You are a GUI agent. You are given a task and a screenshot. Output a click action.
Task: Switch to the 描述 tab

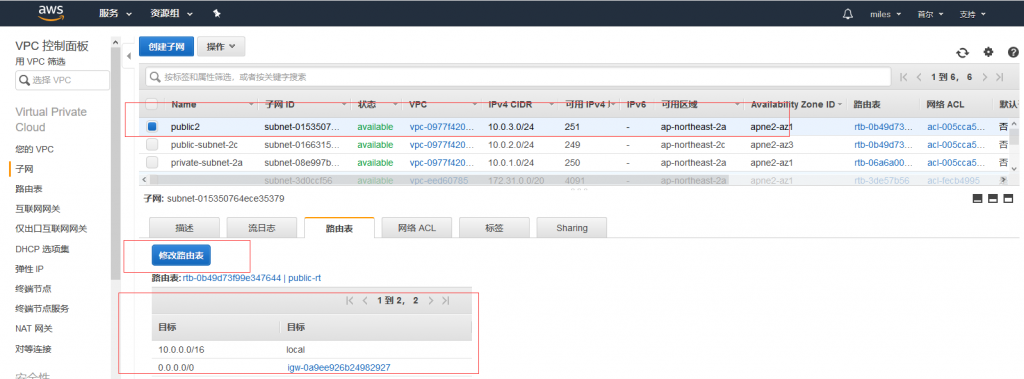coord(184,228)
